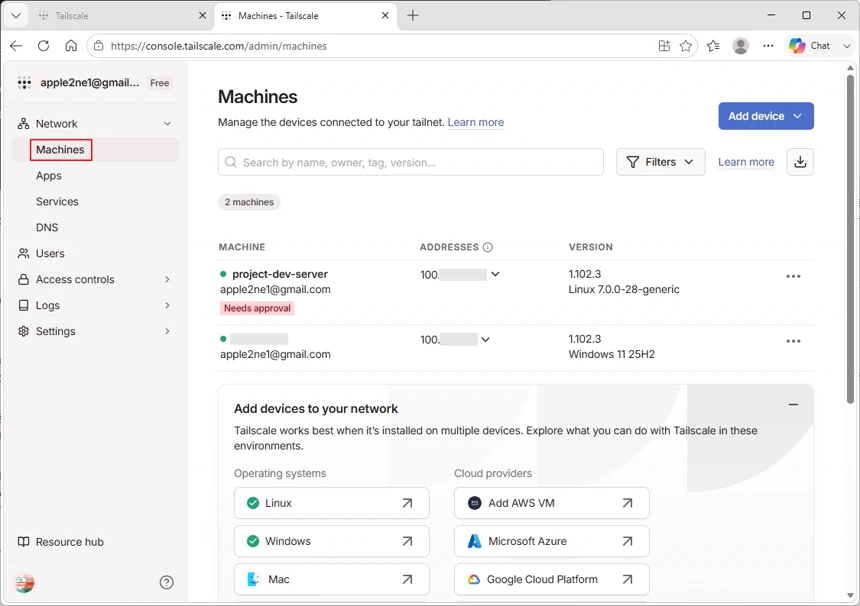Image resolution: width=860 pixels, height=606 pixels.
Task: Open Apps in the sidebar
Action: pyautogui.click(x=49, y=175)
